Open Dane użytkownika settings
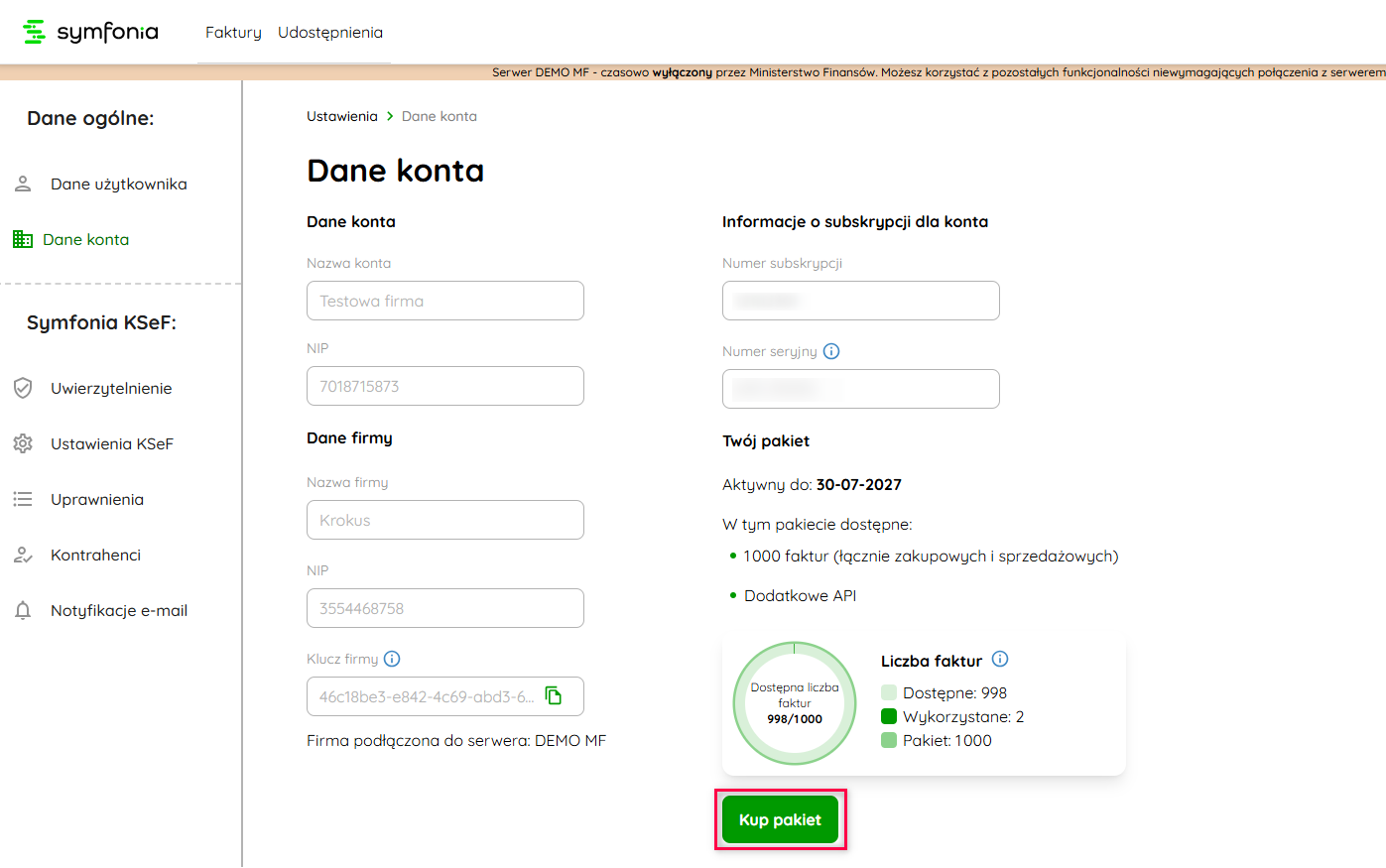This screenshot has height=868, width=1386. [118, 185]
